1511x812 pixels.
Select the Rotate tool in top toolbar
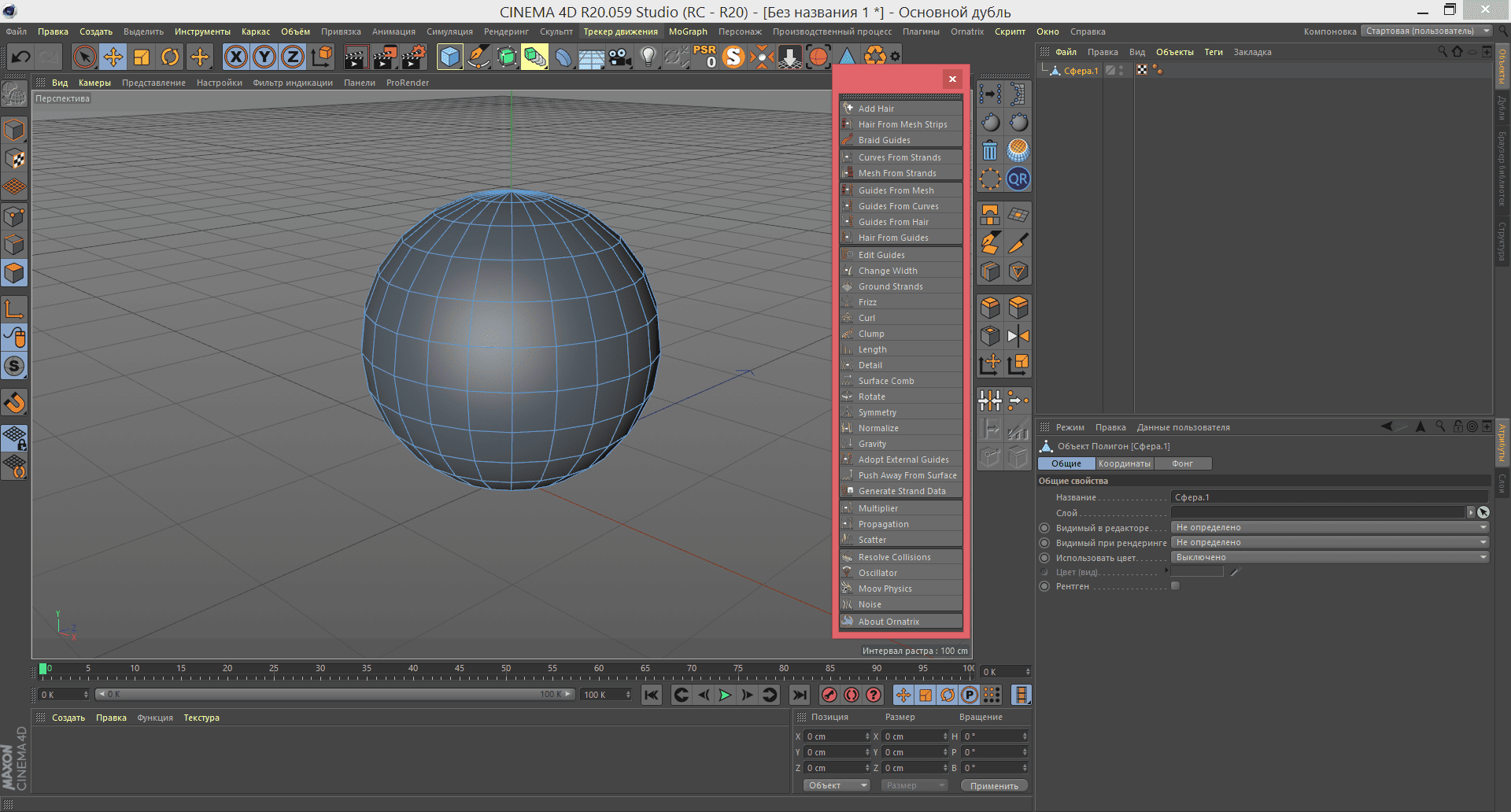170,57
